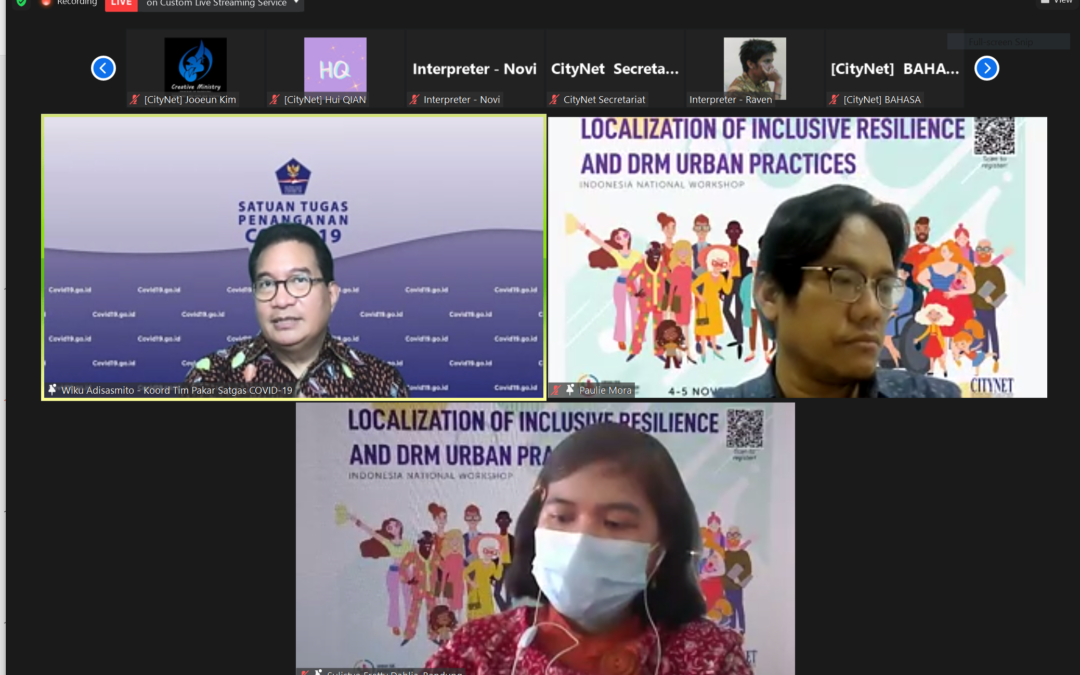This screenshot has width=1080, height=675.
Task: Toggle the pin icon on Wiku Adisasmito's video
Action: (52, 390)
